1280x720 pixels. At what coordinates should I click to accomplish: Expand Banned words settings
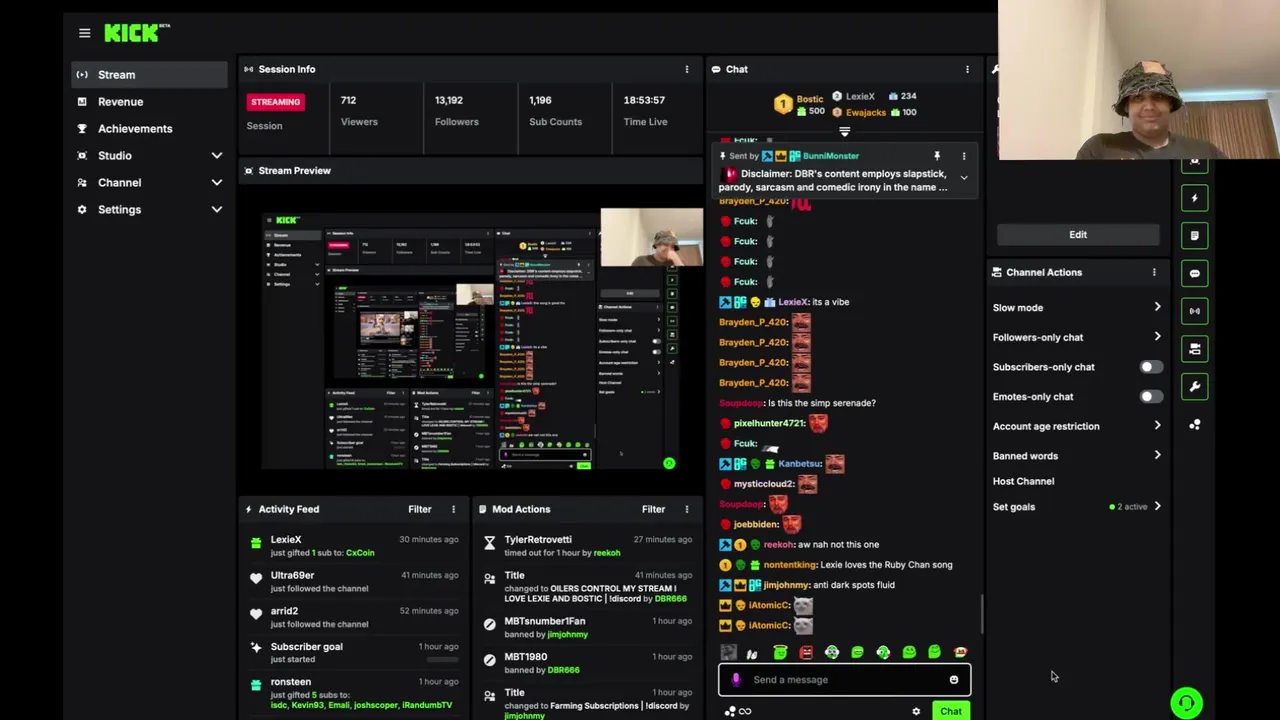click(1157, 455)
